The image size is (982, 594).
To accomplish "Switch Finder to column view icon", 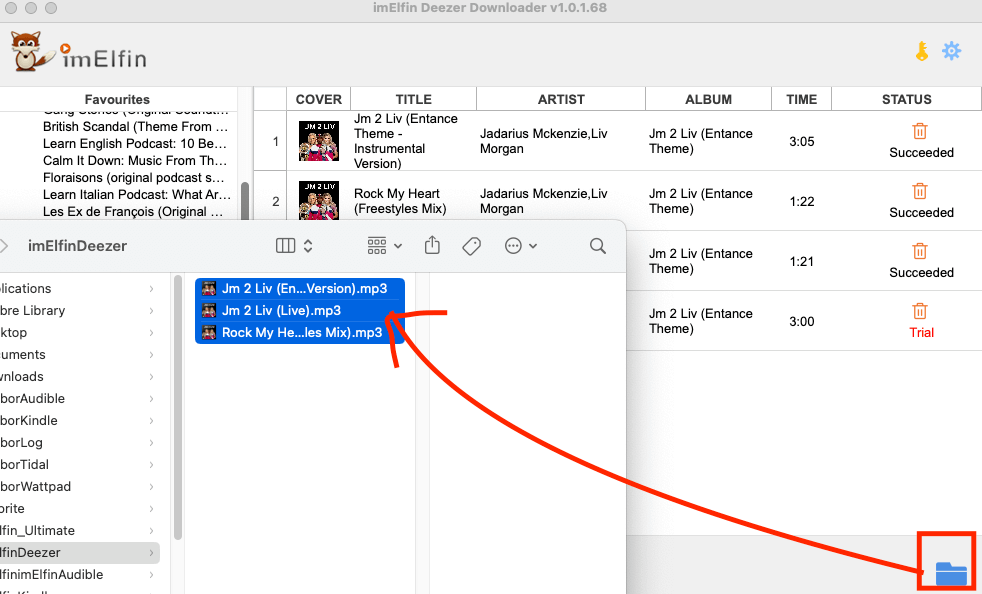I will [x=286, y=246].
